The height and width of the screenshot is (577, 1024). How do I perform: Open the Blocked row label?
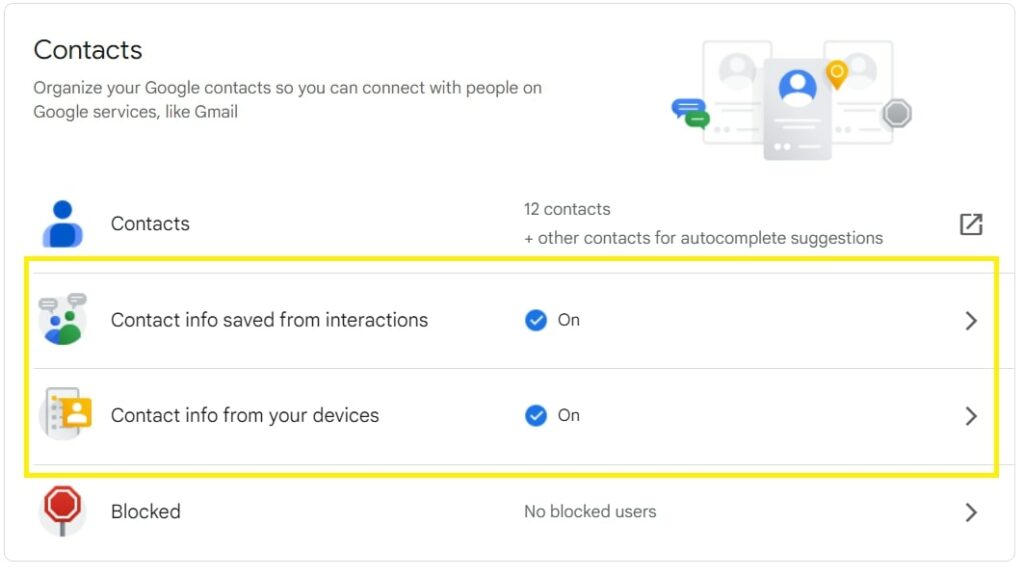tap(146, 511)
